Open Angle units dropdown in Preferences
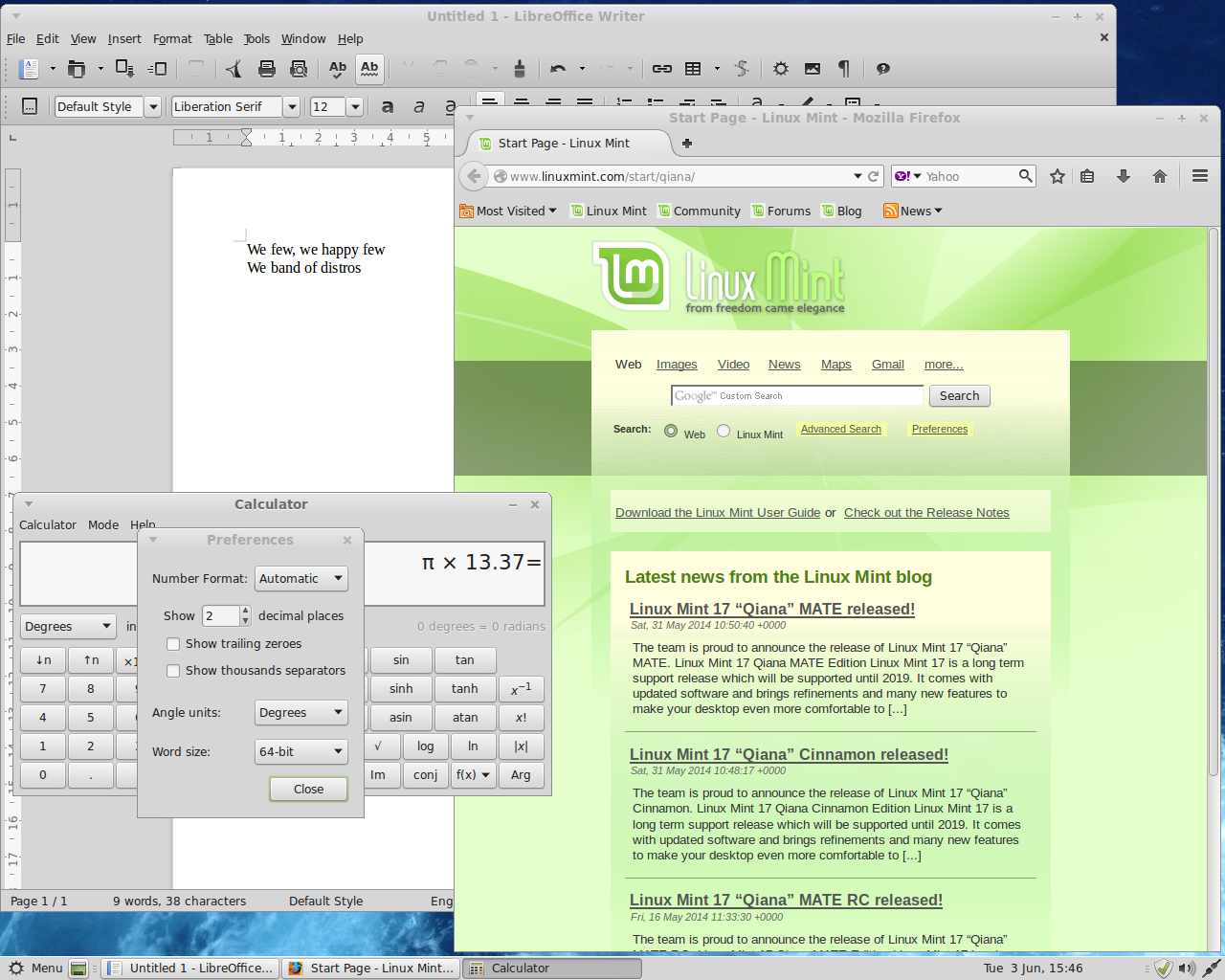1225x980 pixels. (301, 712)
